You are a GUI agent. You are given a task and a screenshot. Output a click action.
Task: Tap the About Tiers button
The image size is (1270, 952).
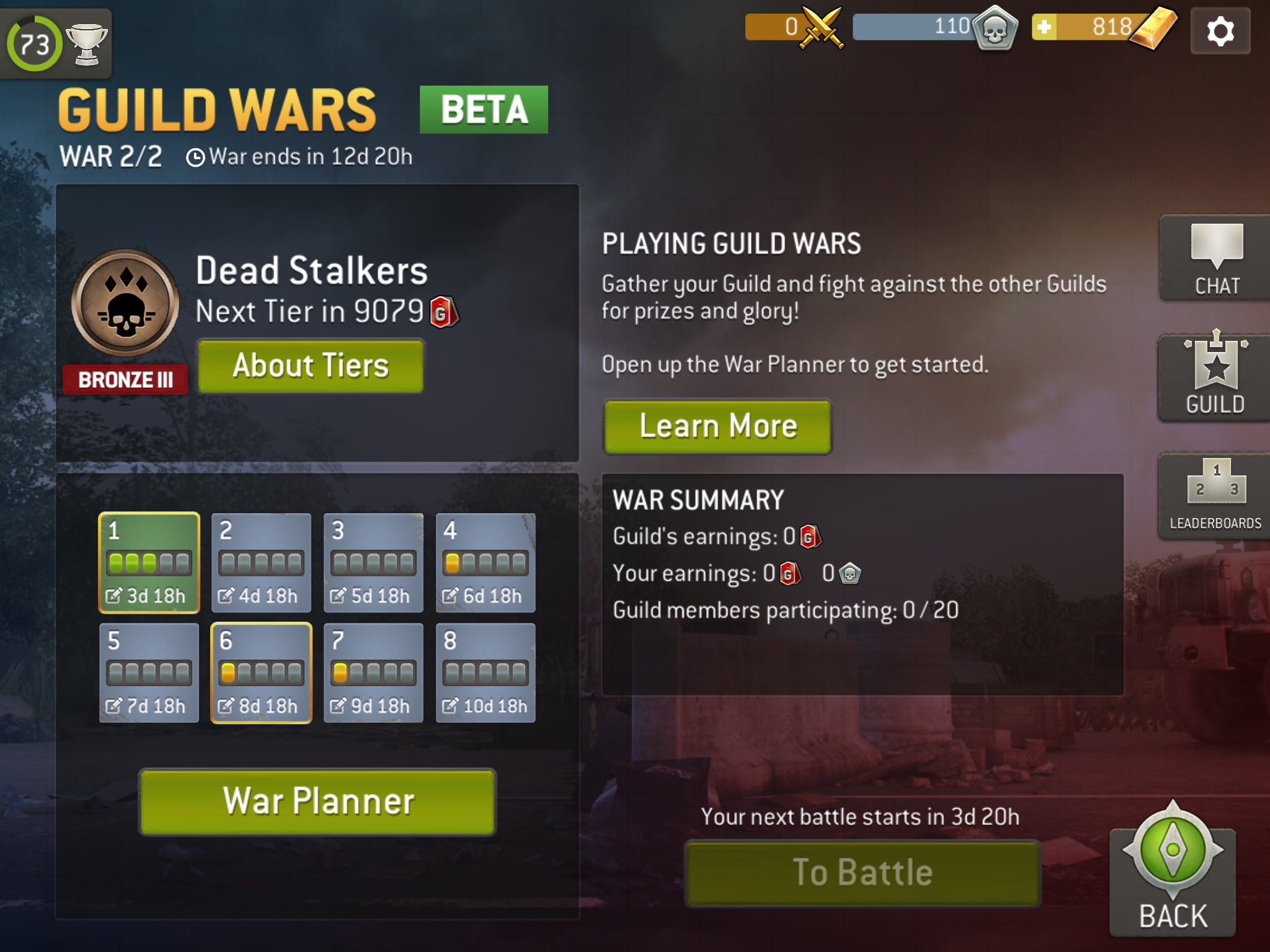pyautogui.click(x=311, y=365)
